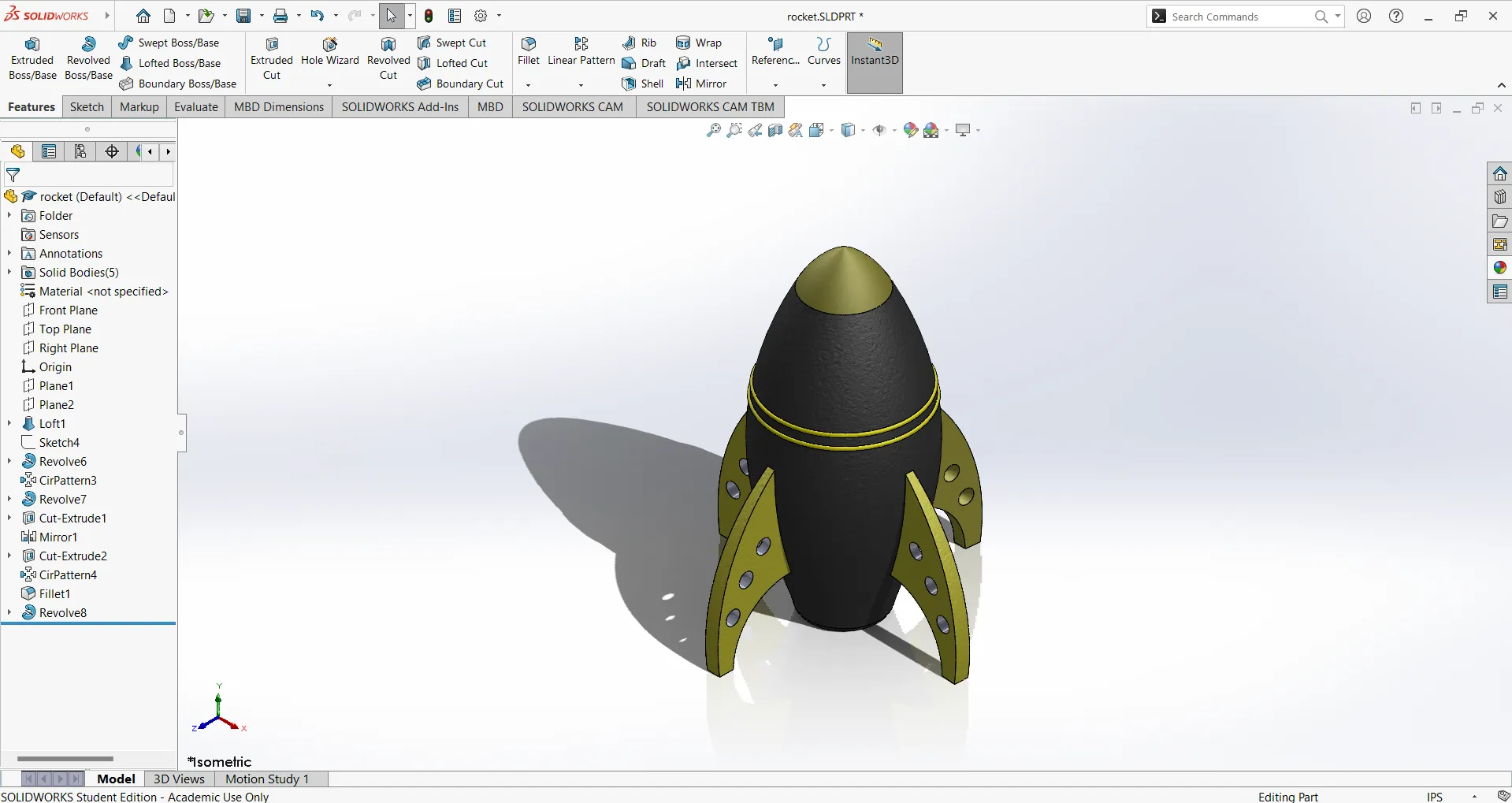Select the Fillet tool

coord(529,52)
